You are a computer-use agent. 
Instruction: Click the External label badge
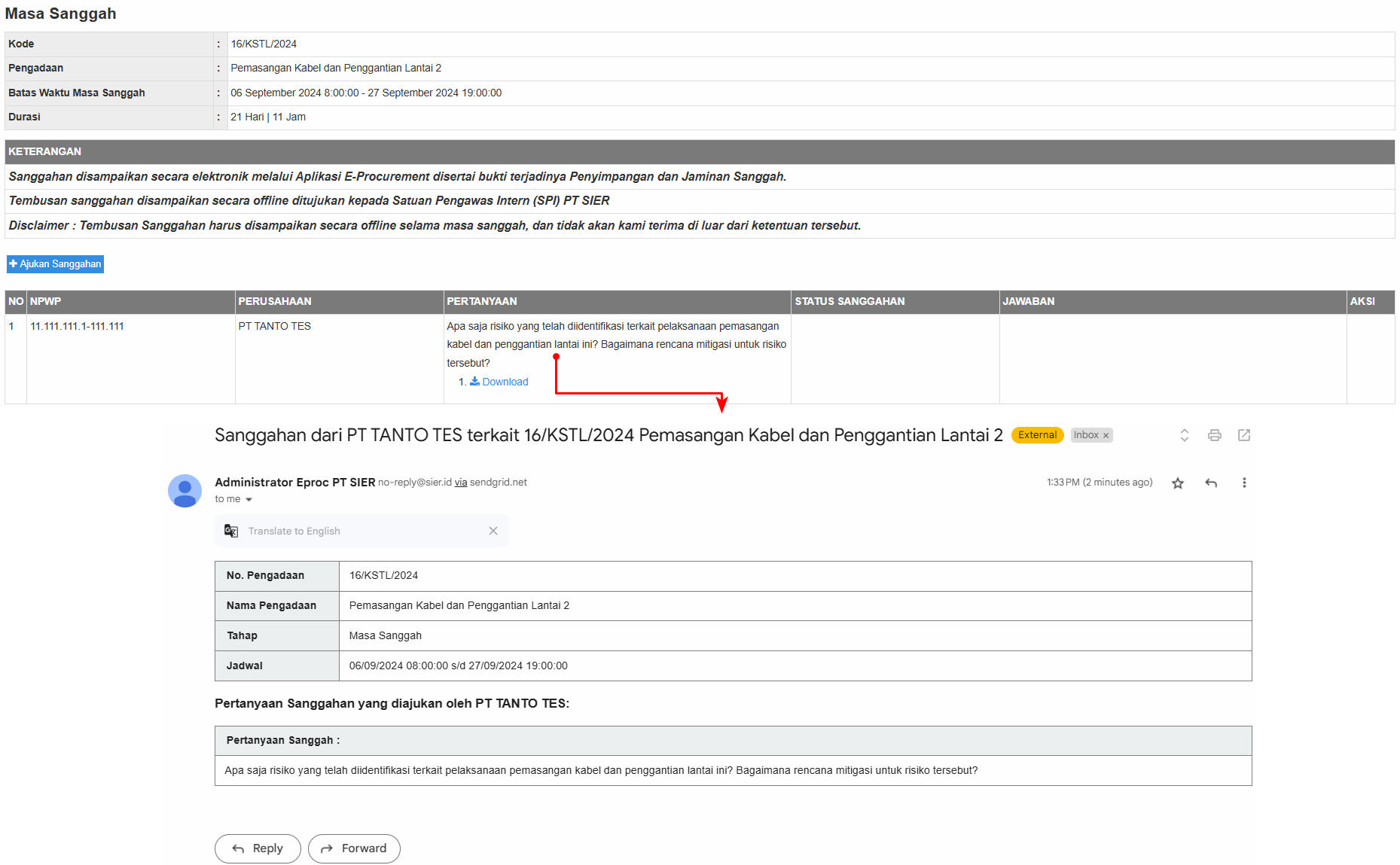[1037, 435]
